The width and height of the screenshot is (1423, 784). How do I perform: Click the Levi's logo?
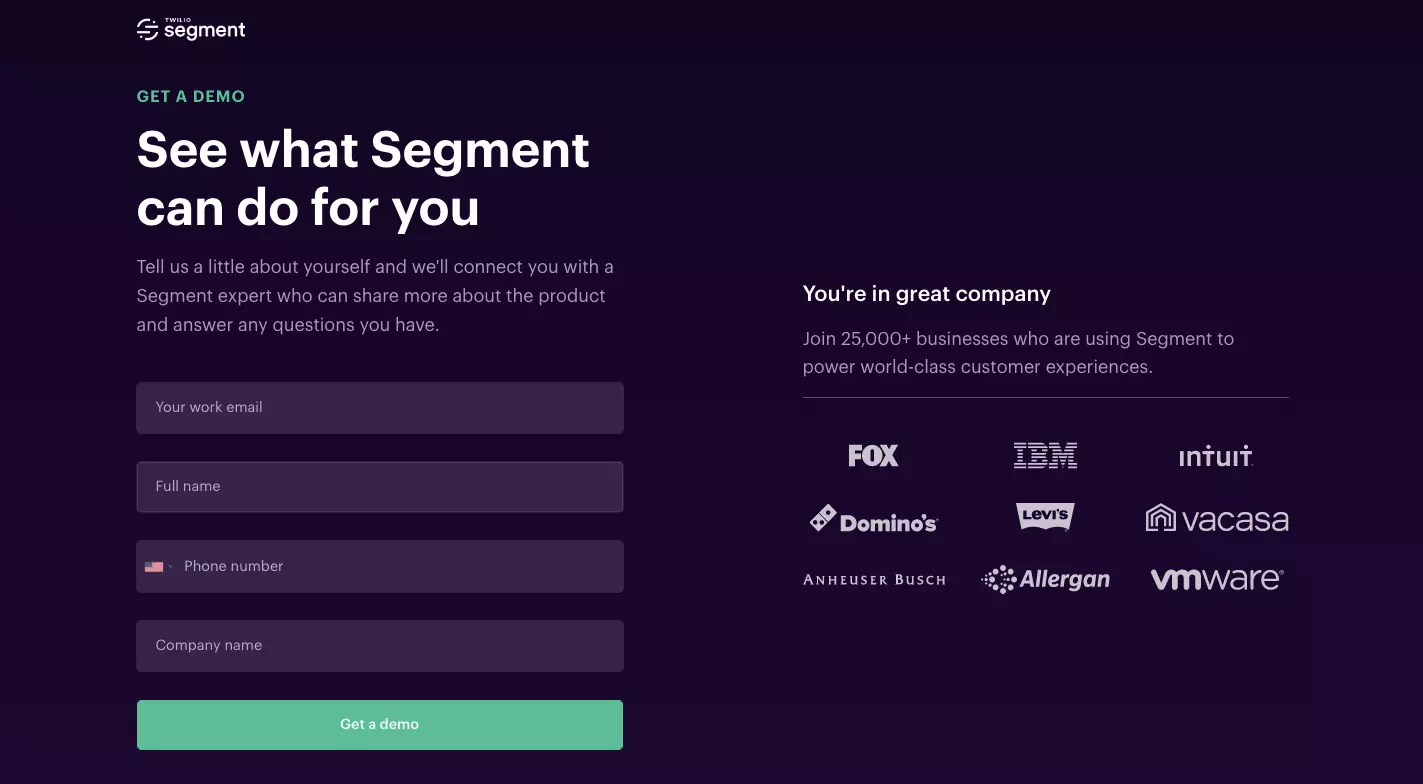(1045, 516)
